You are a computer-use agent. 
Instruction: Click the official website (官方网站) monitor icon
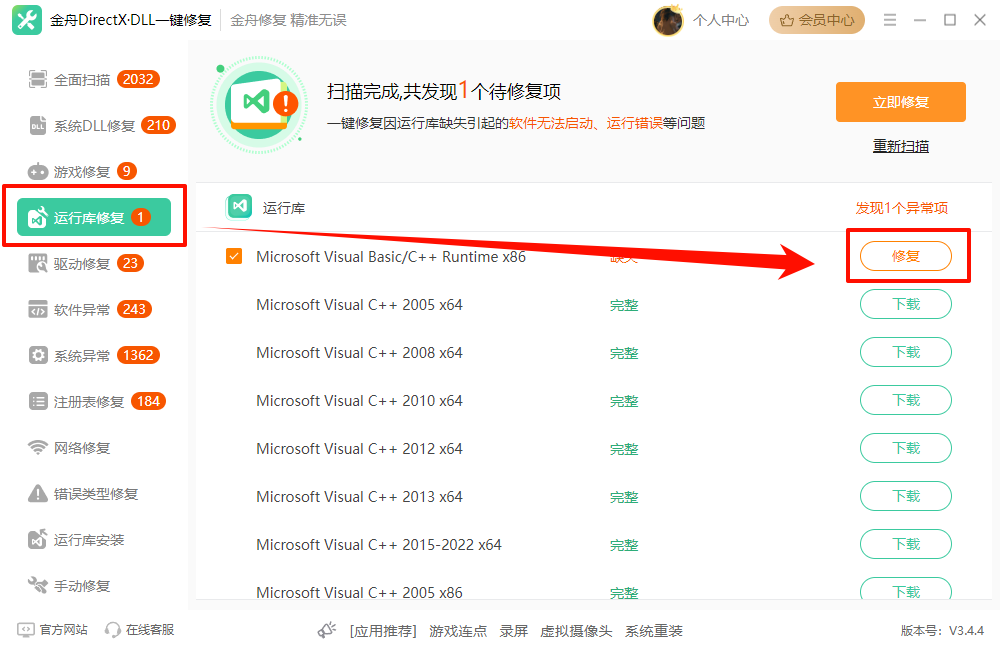25,630
